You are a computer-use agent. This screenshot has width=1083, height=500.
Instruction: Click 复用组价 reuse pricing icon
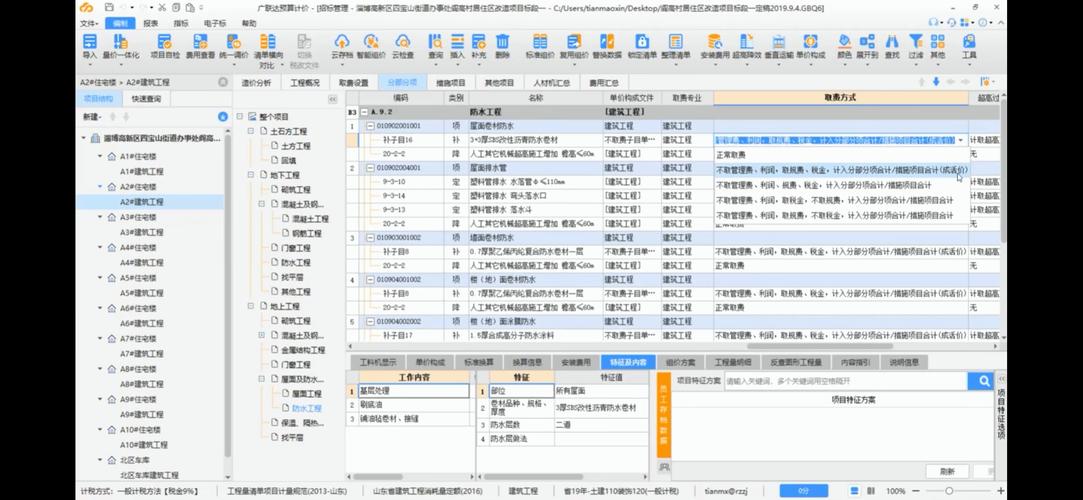click(574, 41)
